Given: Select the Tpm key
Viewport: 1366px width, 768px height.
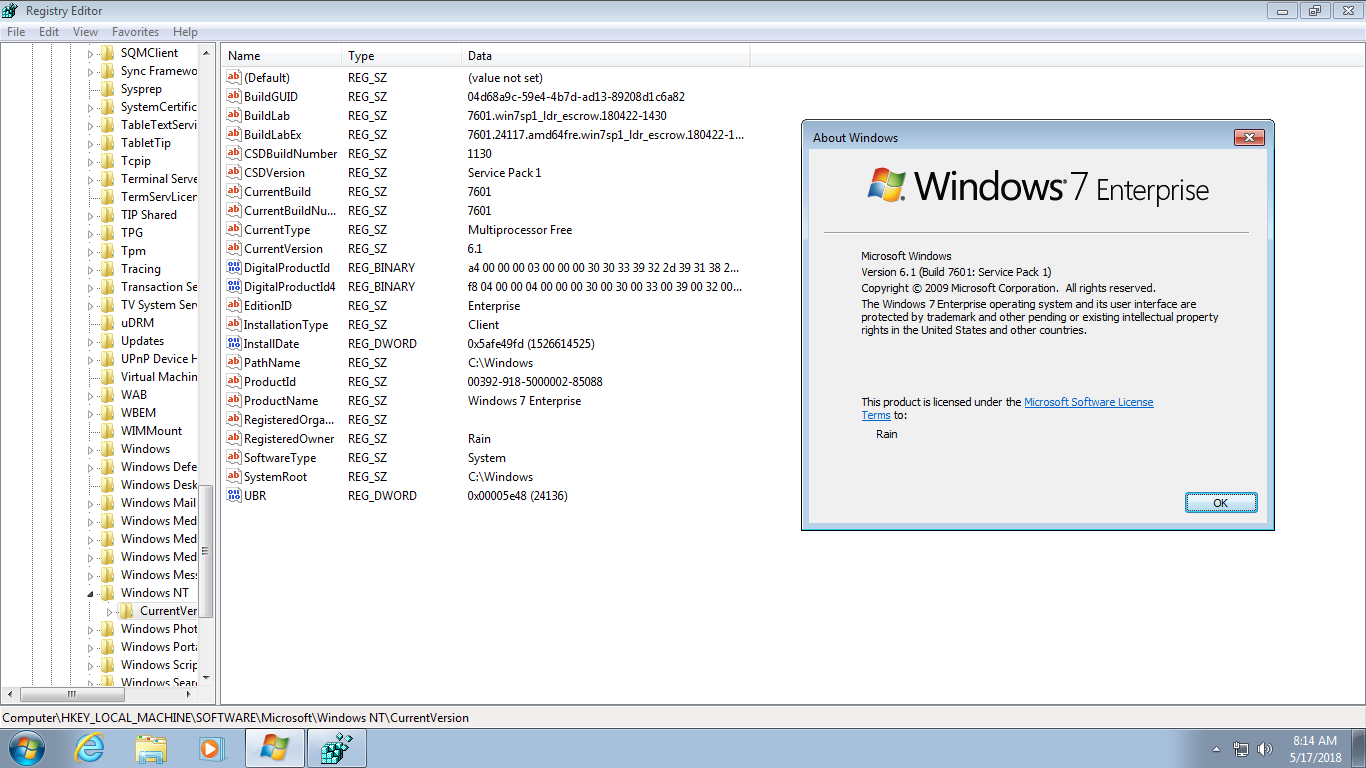Looking at the screenshot, I should 133,251.
